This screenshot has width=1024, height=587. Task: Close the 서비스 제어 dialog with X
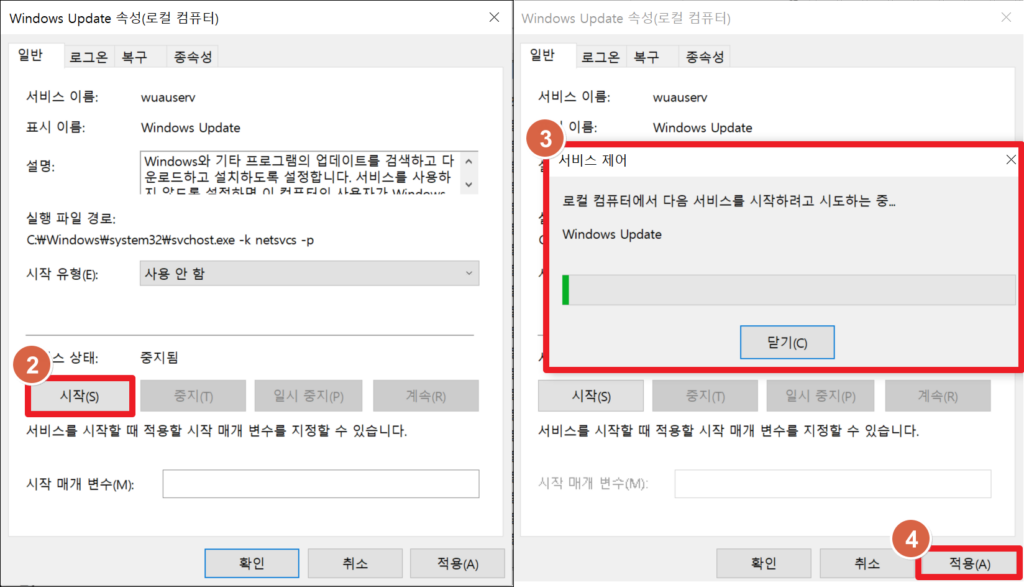click(x=1011, y=160)
